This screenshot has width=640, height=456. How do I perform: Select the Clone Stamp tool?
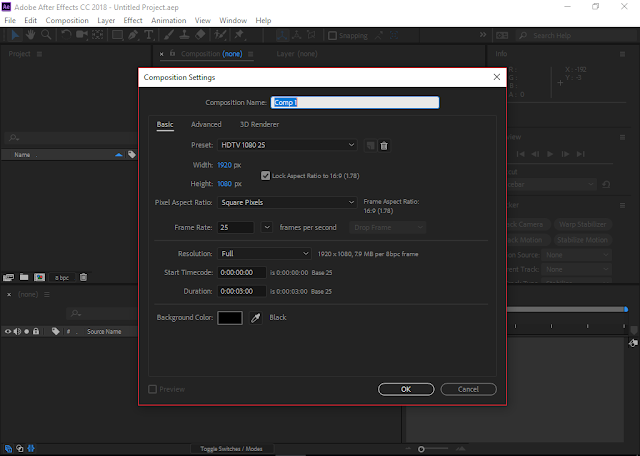[184, 35]
